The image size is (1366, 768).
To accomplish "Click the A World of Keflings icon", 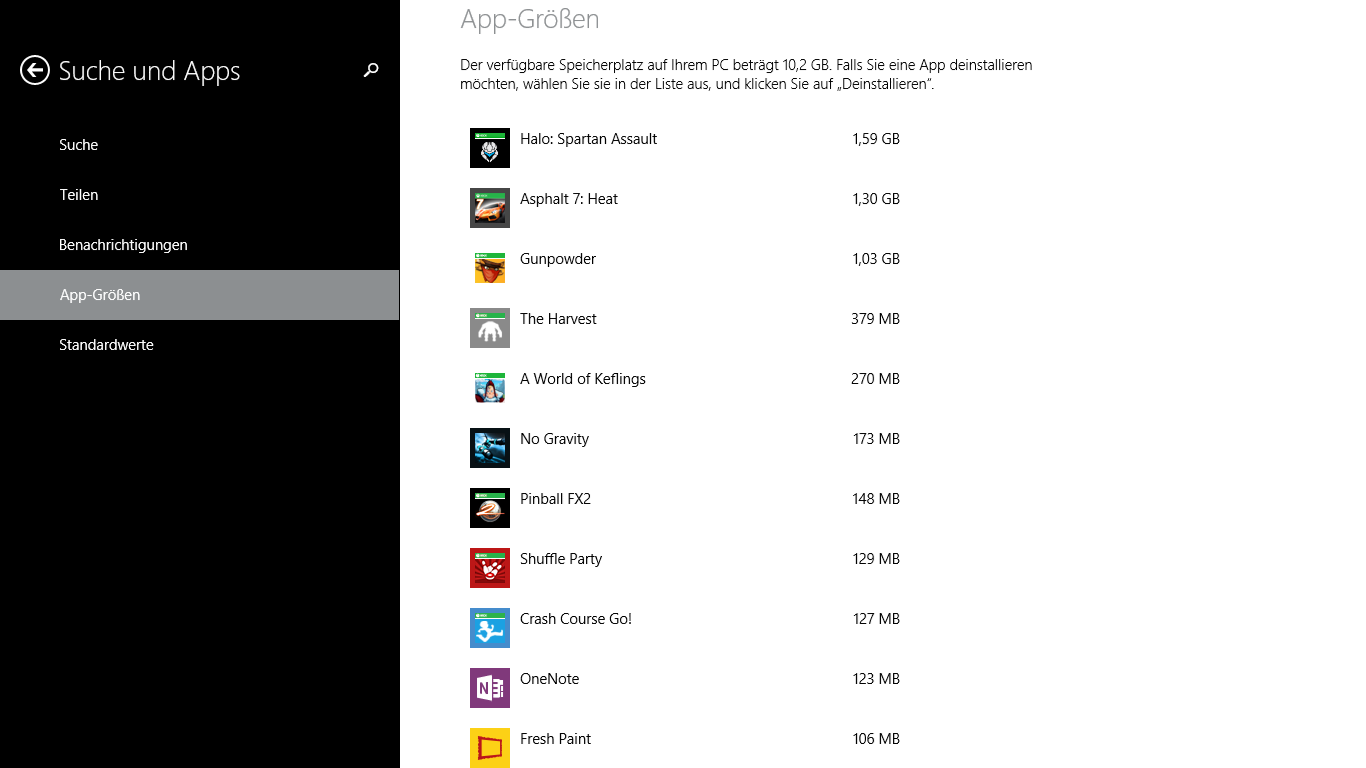I will (x=490, y=388).
